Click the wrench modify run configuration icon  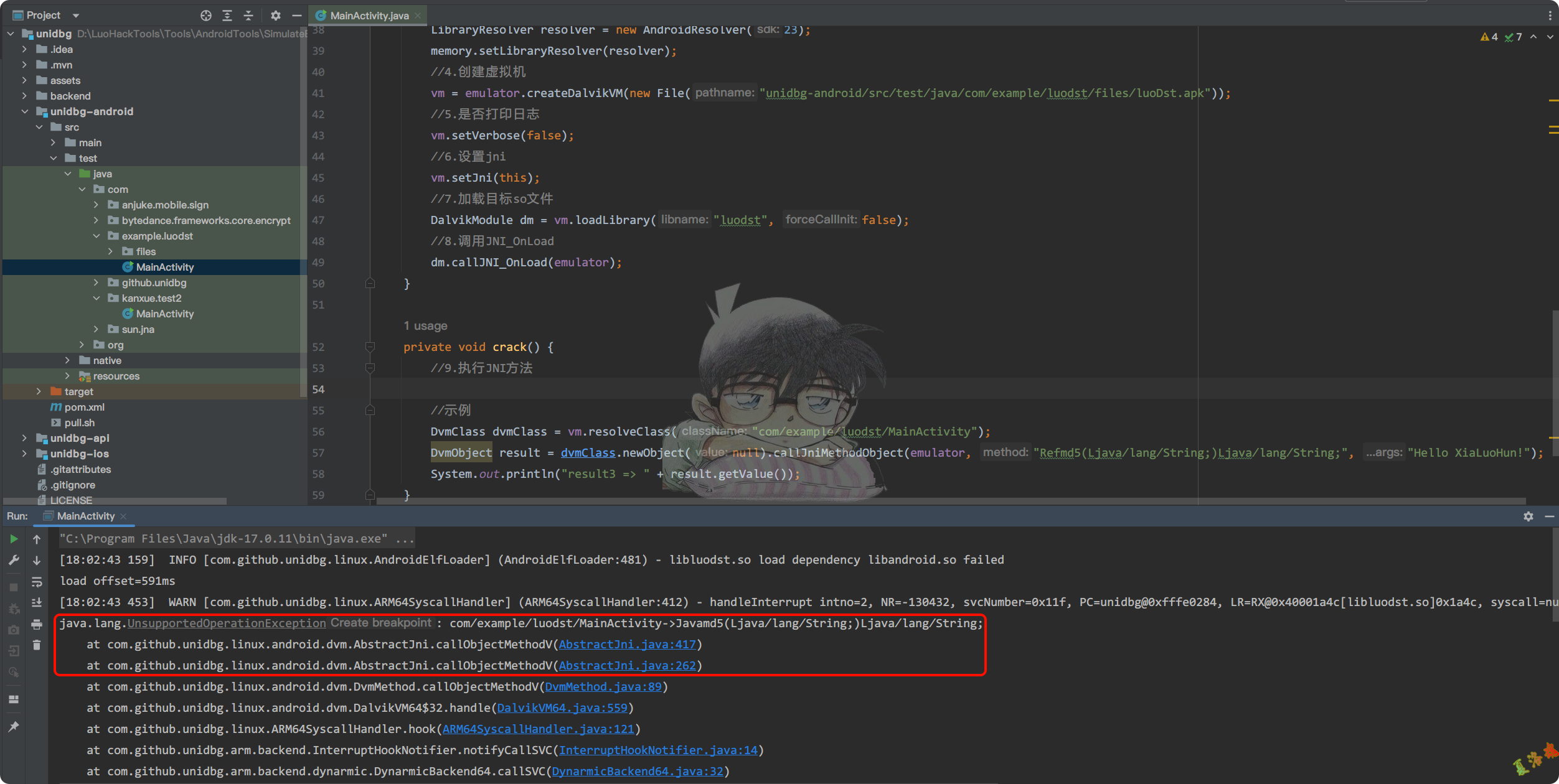point(14,560)
